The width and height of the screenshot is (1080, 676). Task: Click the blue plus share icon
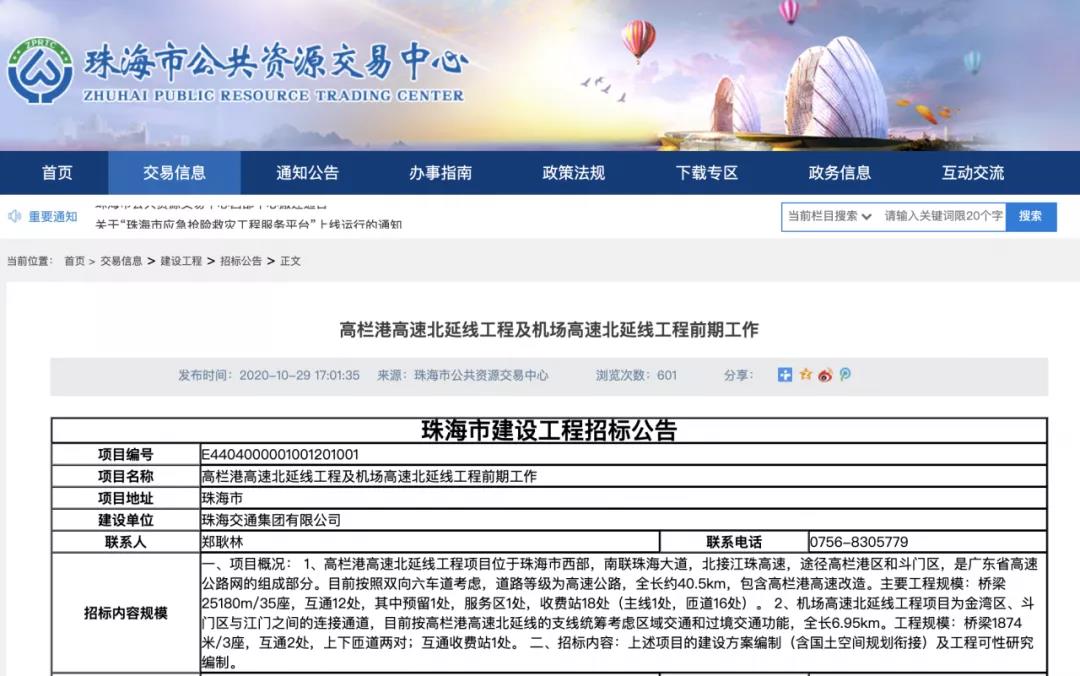pos(785,375)
